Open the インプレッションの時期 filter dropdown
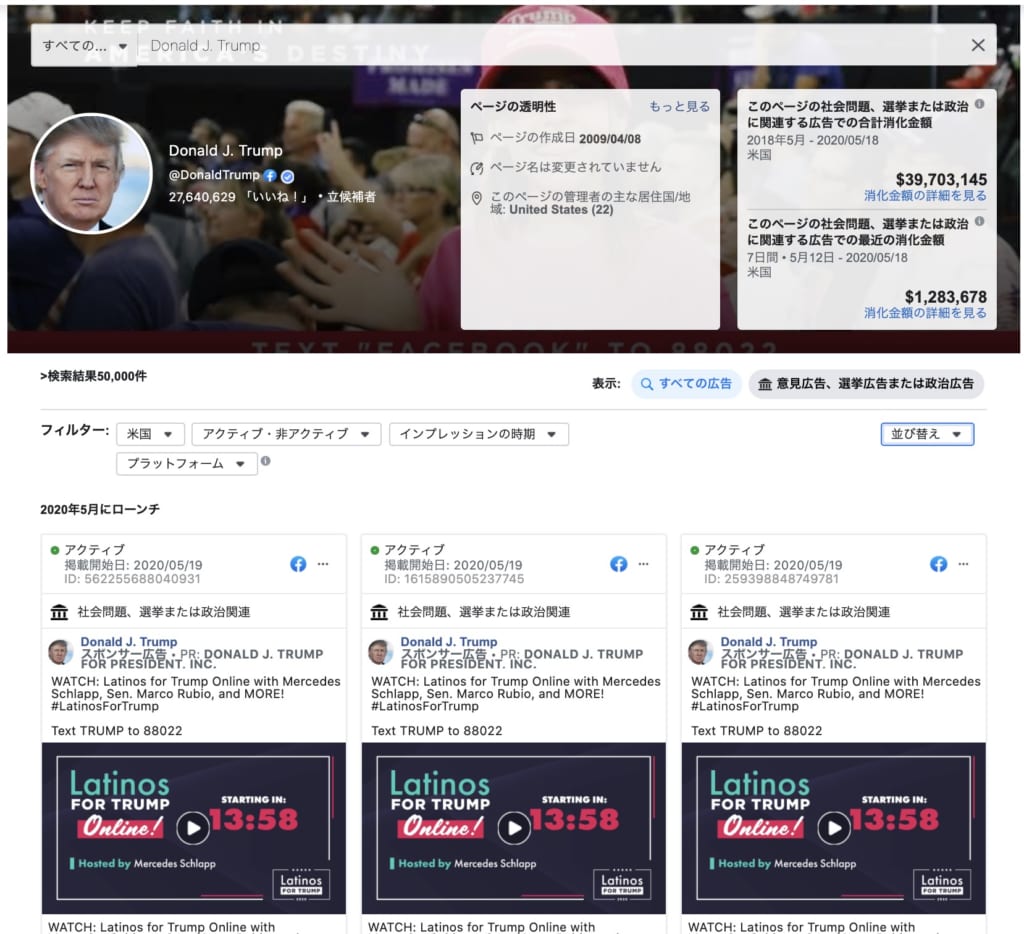 (x=478, y=434)
